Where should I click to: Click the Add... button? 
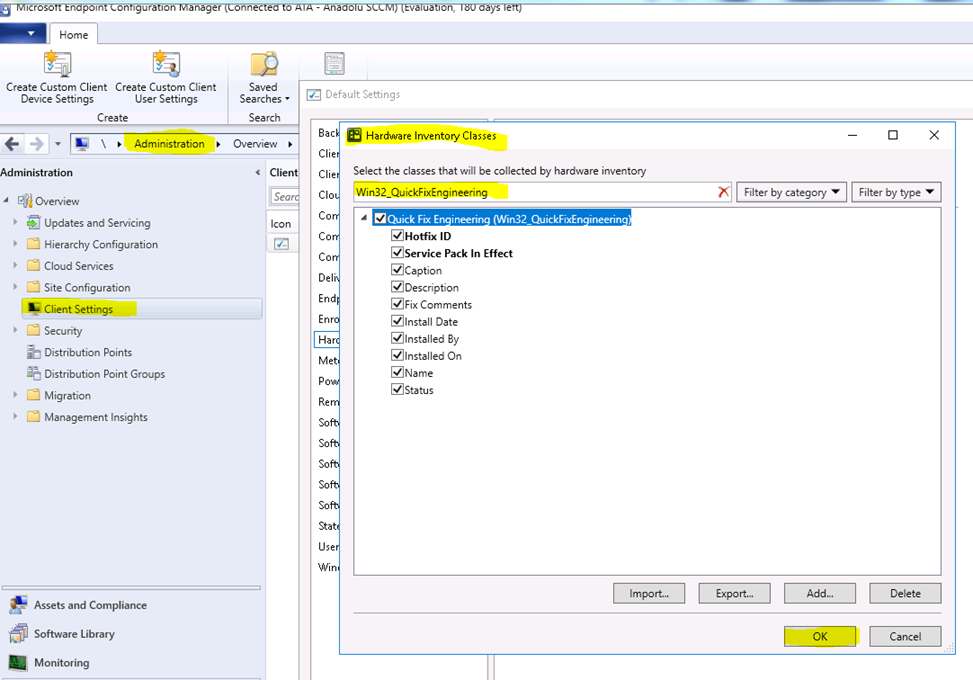(820, 593)
